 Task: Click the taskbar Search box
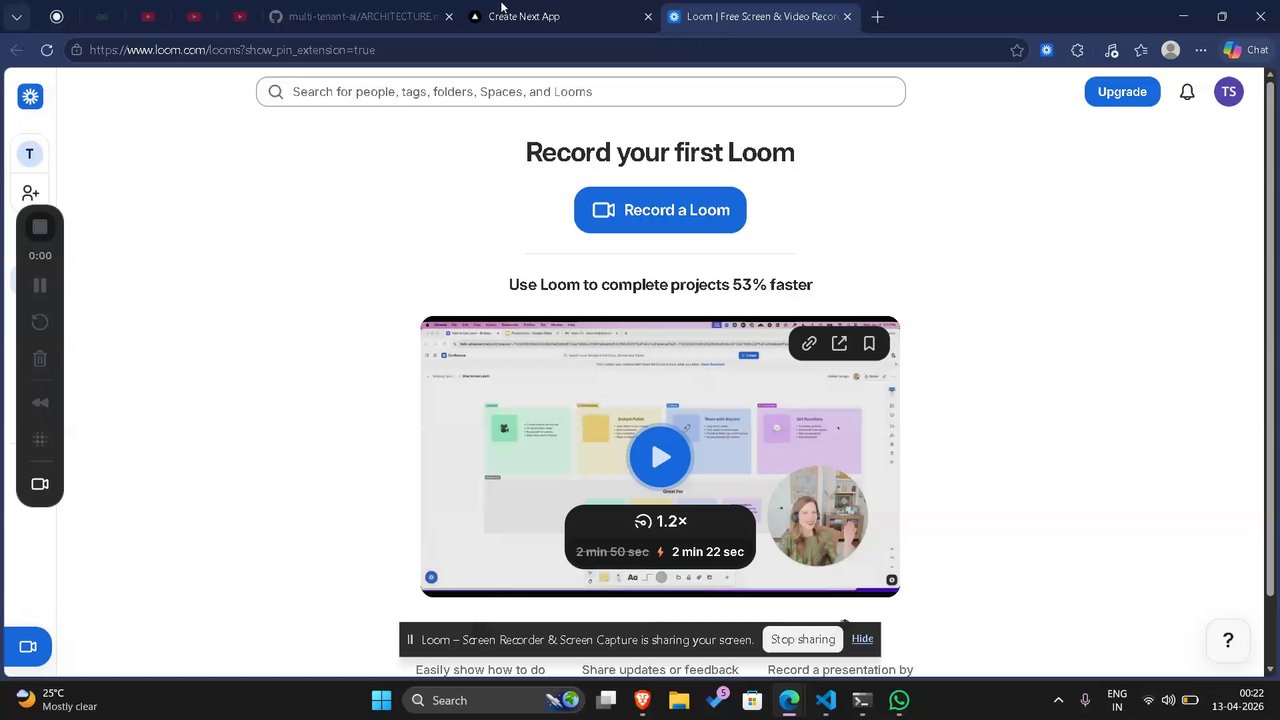pos(494,700)
